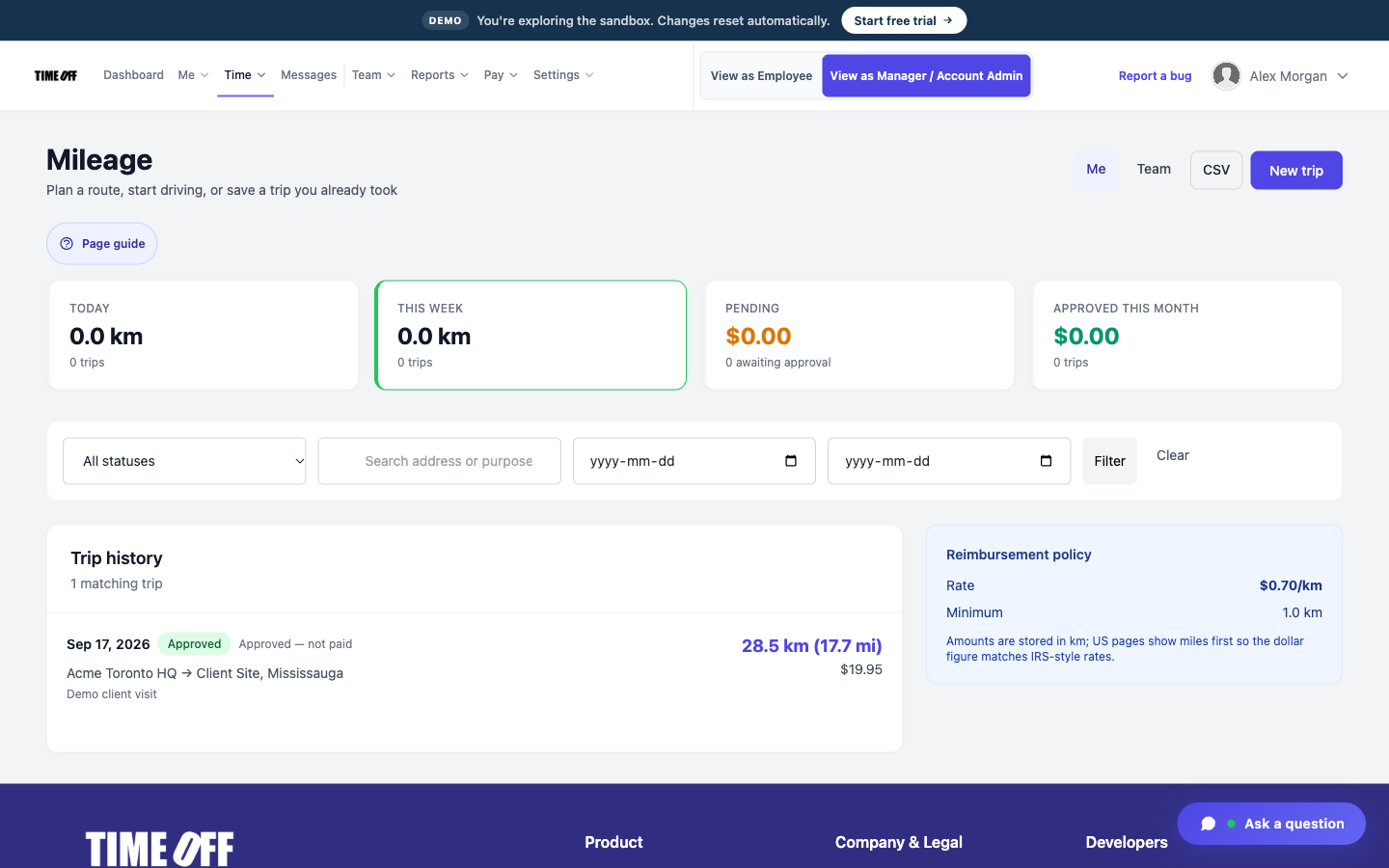Go to the Dashboard page
Viewport: 1389px width, 868px height.
(133, 75)
